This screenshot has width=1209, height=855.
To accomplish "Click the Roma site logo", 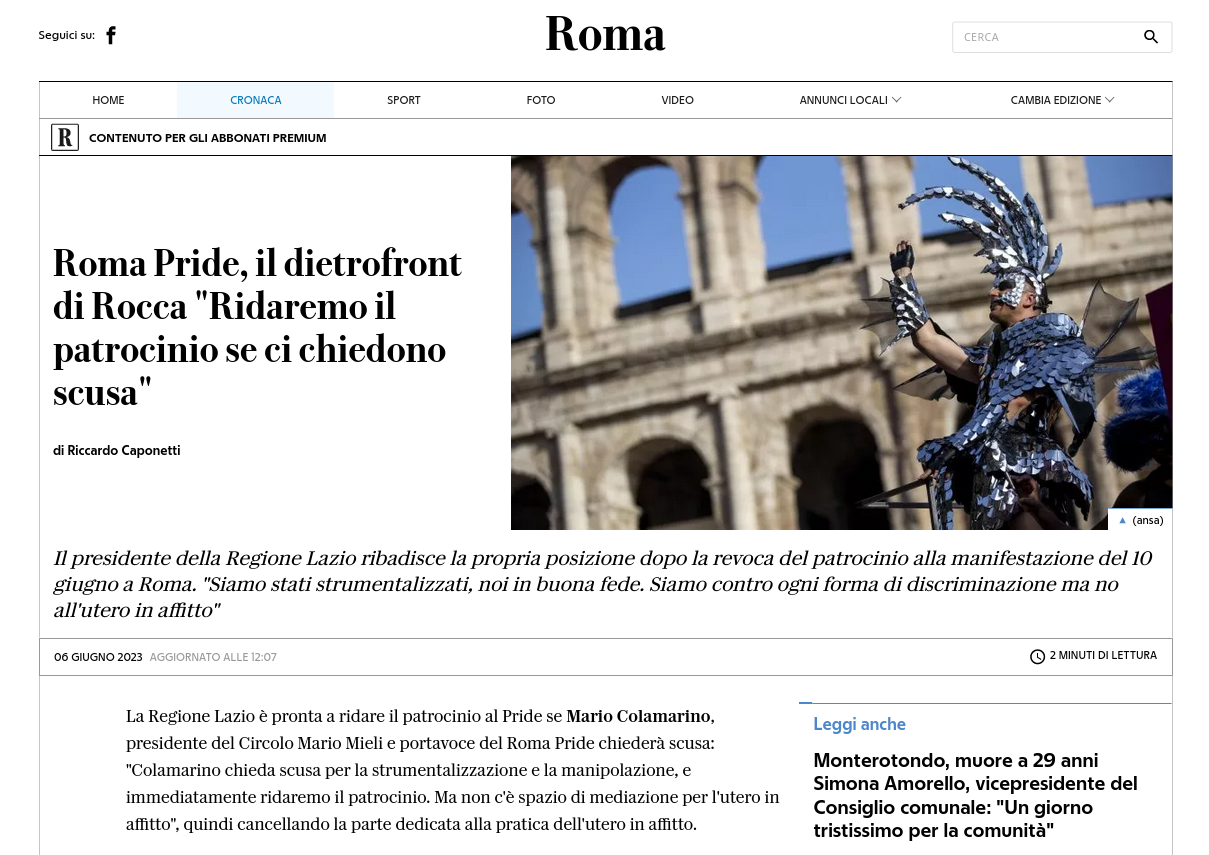I will click(x=605, y=35).
